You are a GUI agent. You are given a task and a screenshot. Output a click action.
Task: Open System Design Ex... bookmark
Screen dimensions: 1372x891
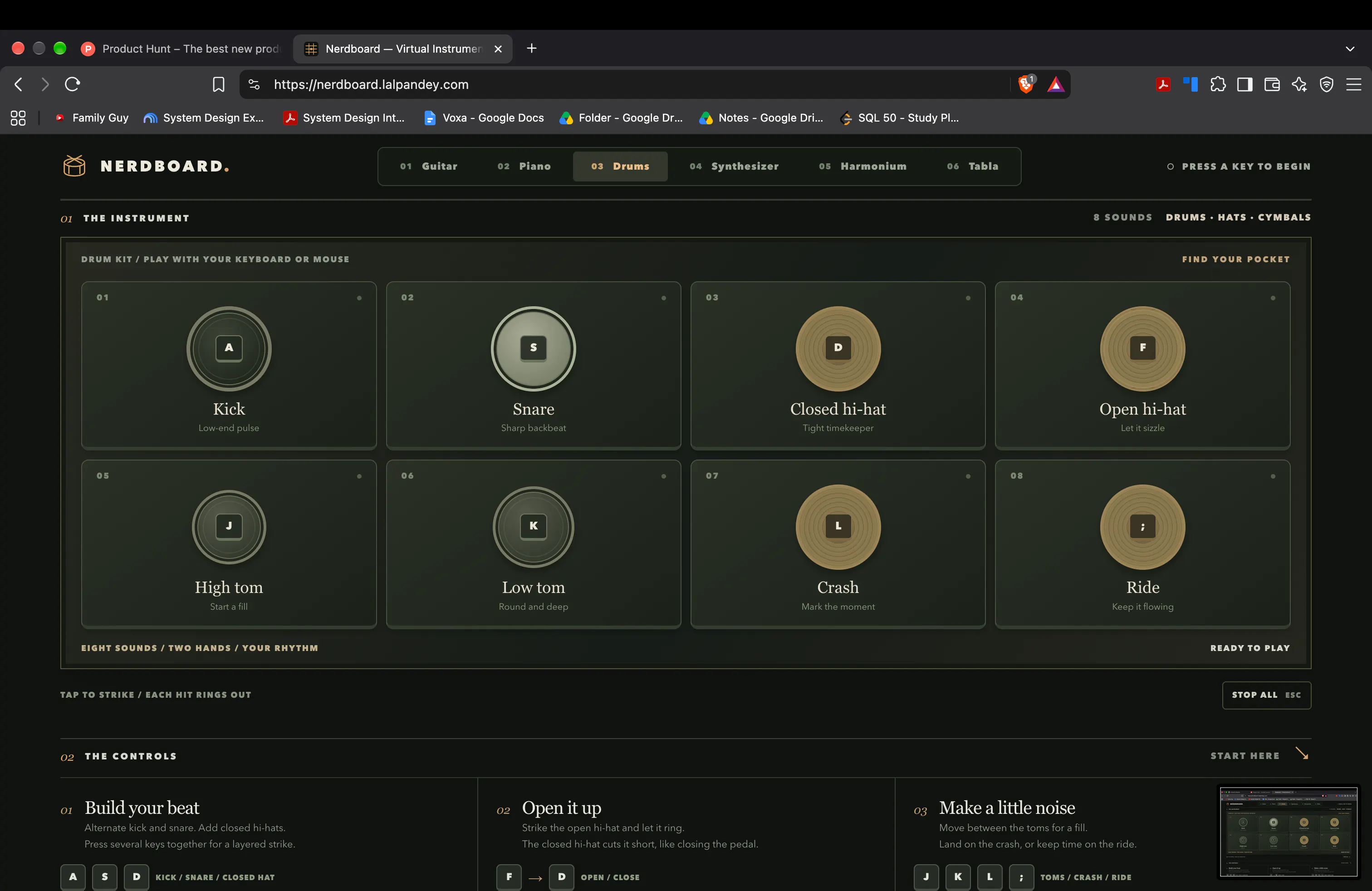(204, 117)
